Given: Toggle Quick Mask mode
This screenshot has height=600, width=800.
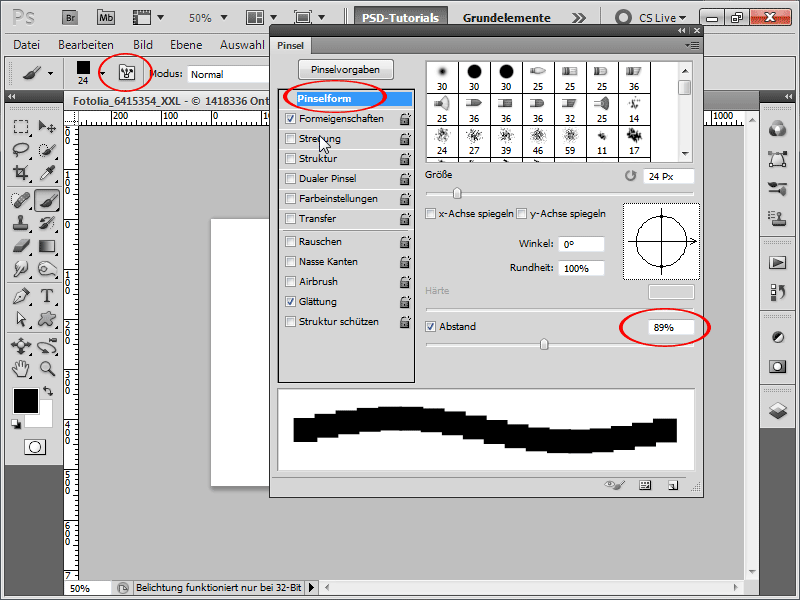Looking at the screenshot, I should (x=35, y=447).
